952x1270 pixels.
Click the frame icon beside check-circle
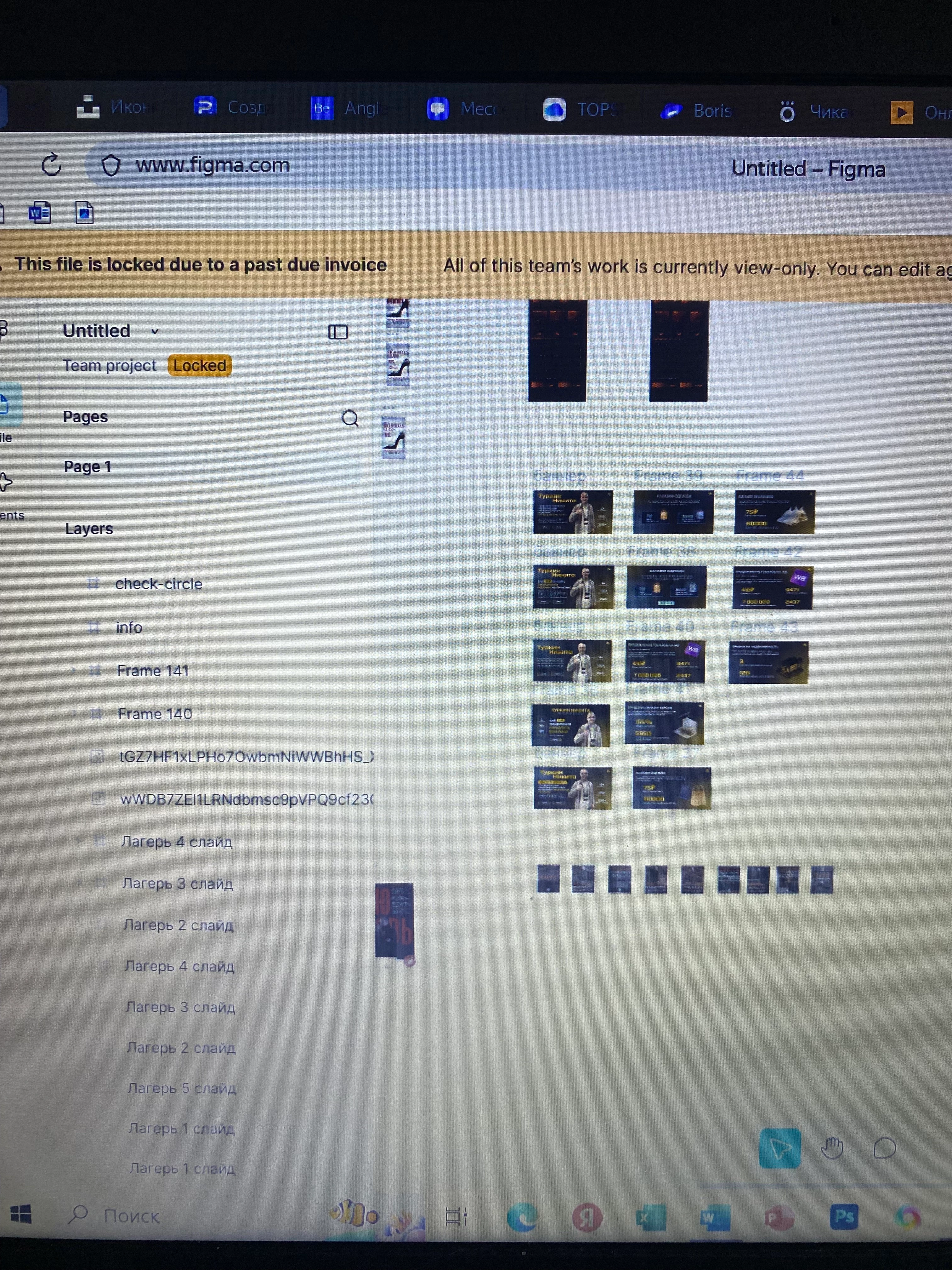pyautogui.click(x=93, y=584)
